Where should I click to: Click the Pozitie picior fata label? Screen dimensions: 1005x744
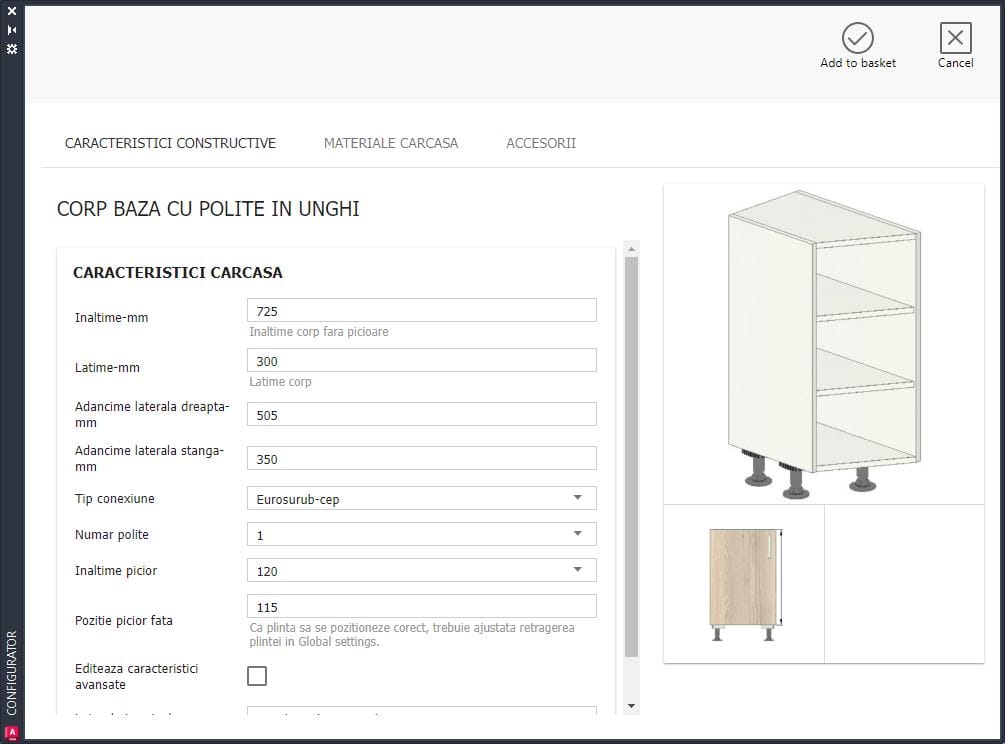[124, 620]
